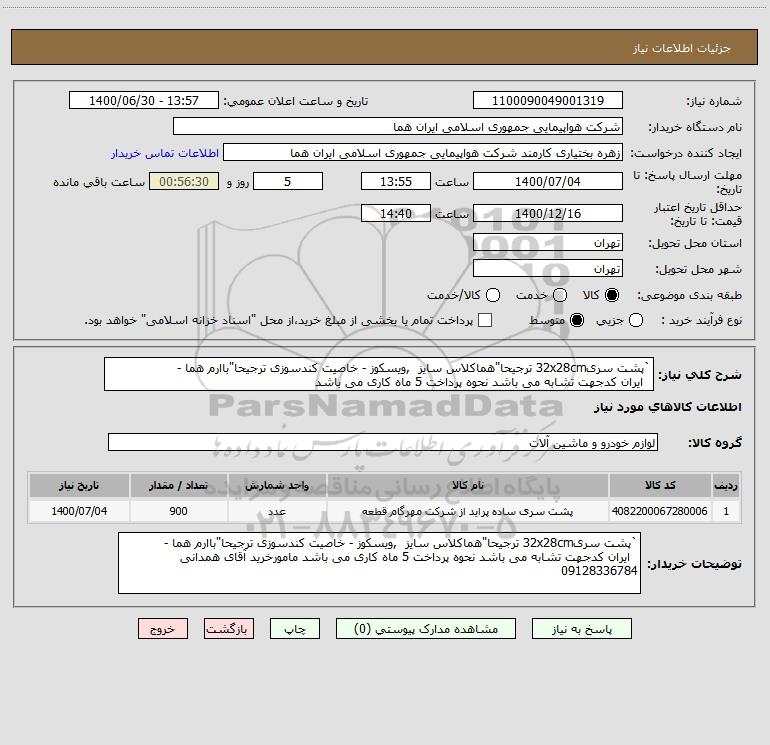Click the product code cell 4082200067280006
The width and height of the screenshot is (770, 745).
[x=660, y=511]
